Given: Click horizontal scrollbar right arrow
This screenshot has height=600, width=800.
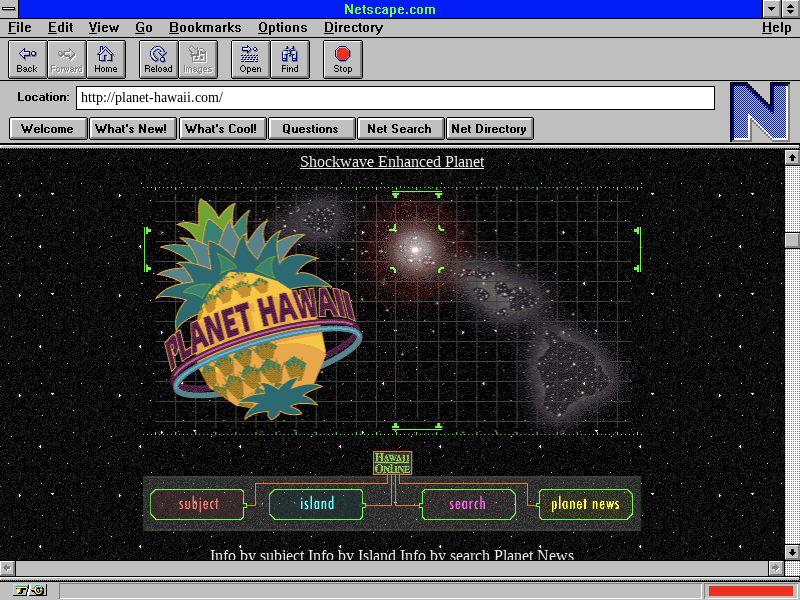Looking at the screenshot, I should pos(775,568).
